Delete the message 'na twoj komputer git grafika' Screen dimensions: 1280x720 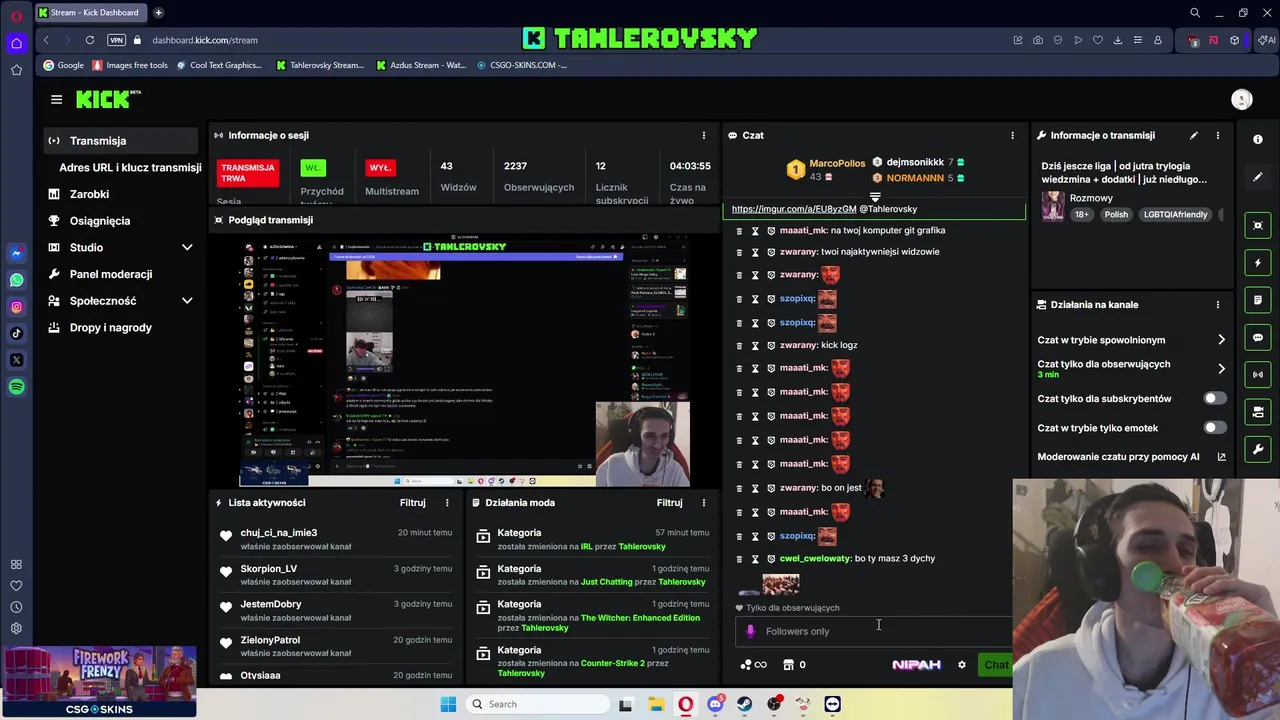coord(739,230)
